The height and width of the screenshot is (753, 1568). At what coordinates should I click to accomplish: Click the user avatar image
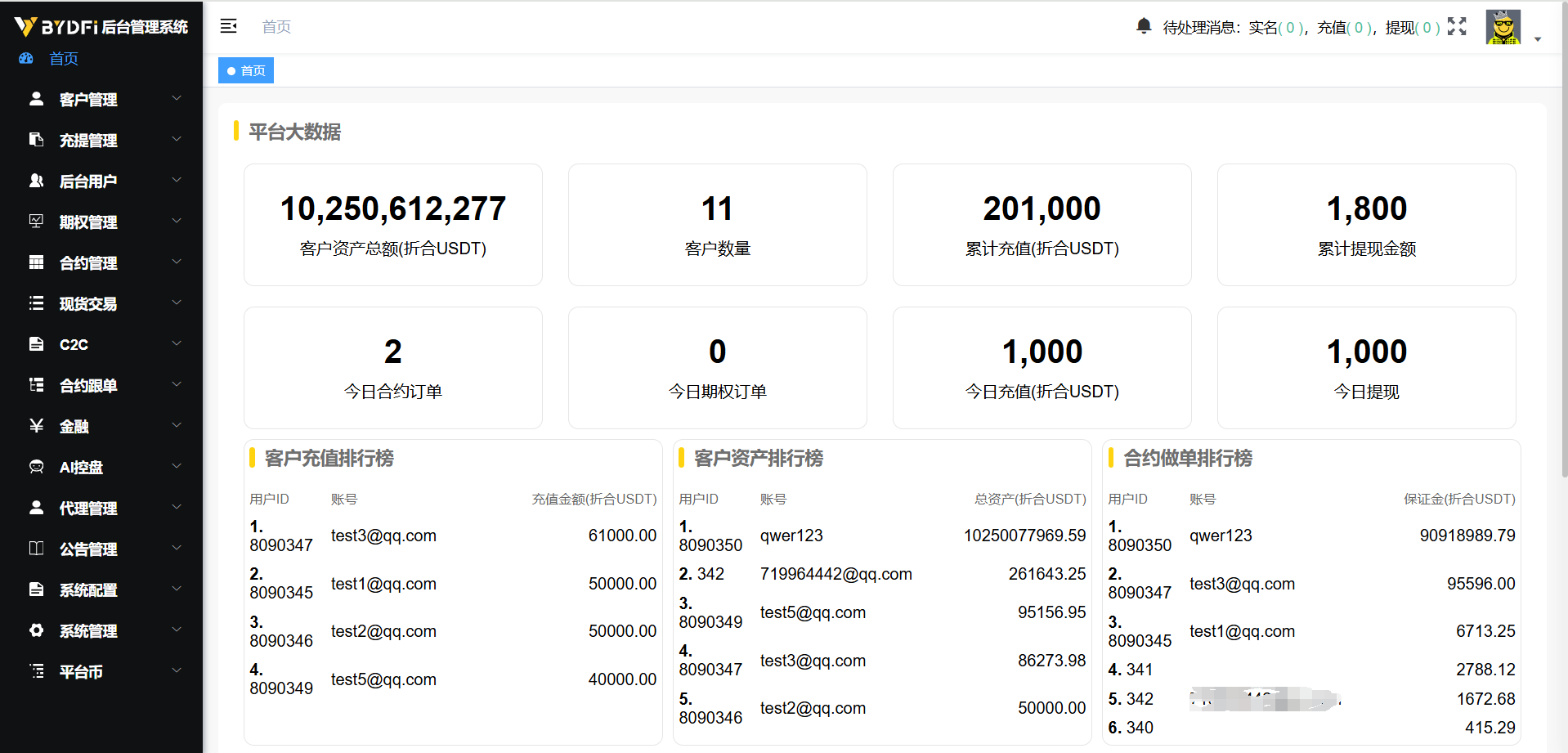[x=1503, y=26]
